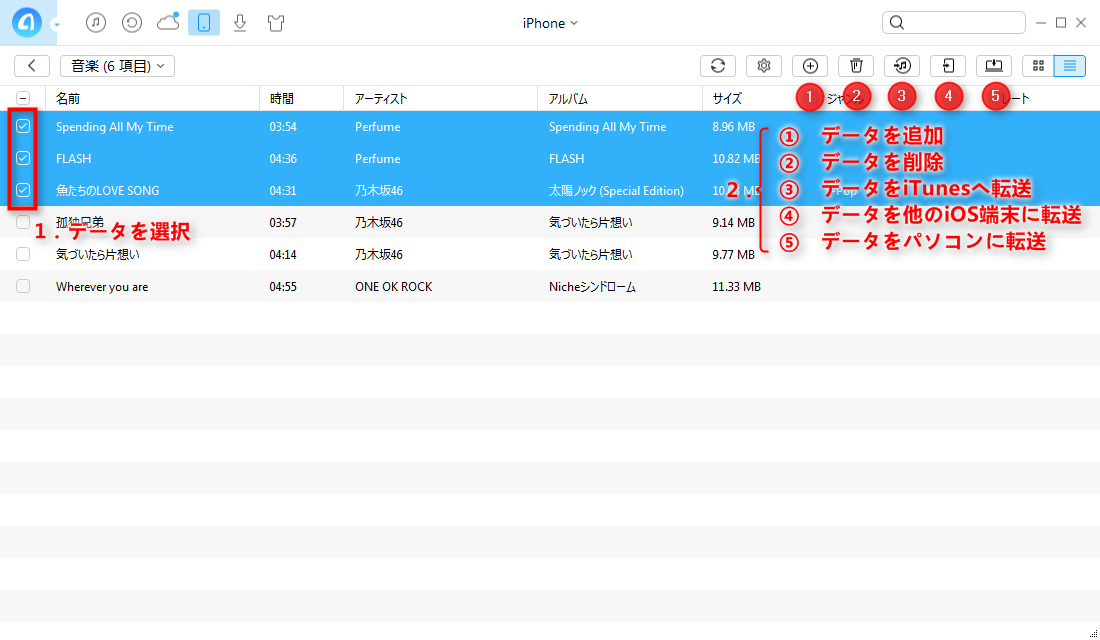
Task: Expand the iPhone device dropdown
Action: coord(550,23)
